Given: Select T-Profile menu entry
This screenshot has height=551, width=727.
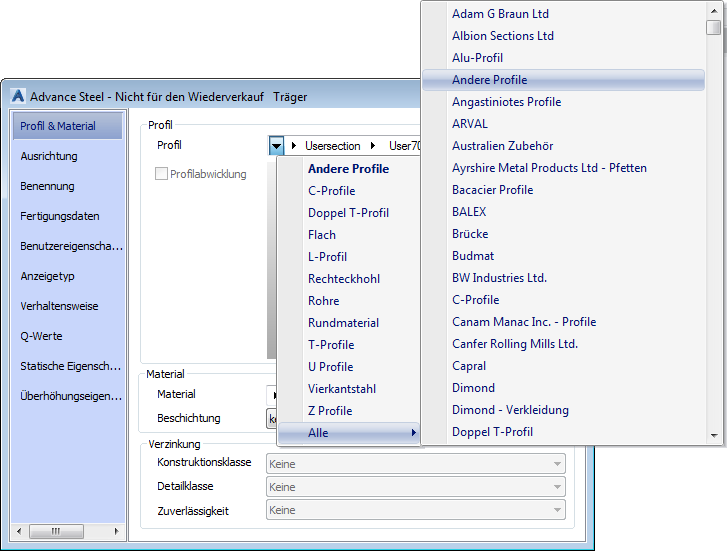Looking at the screenshot, I should (x=349, y=345).
